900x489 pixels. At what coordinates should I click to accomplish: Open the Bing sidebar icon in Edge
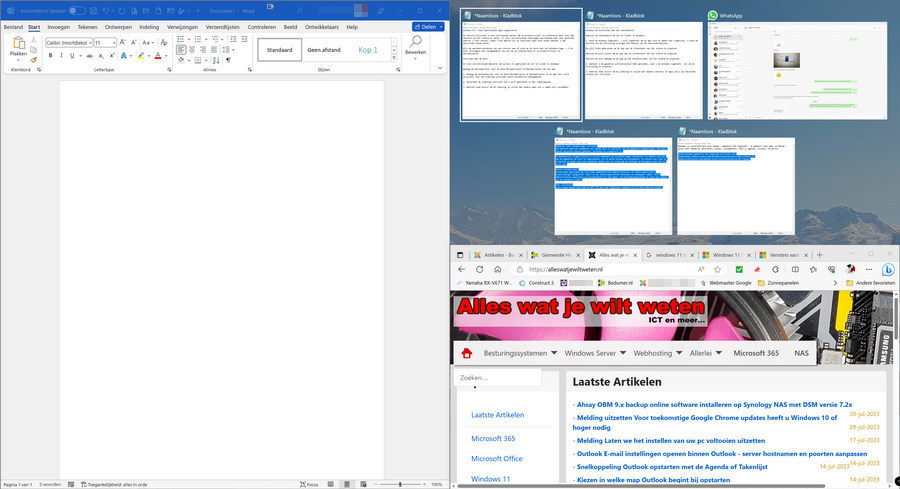pos(888,269)
